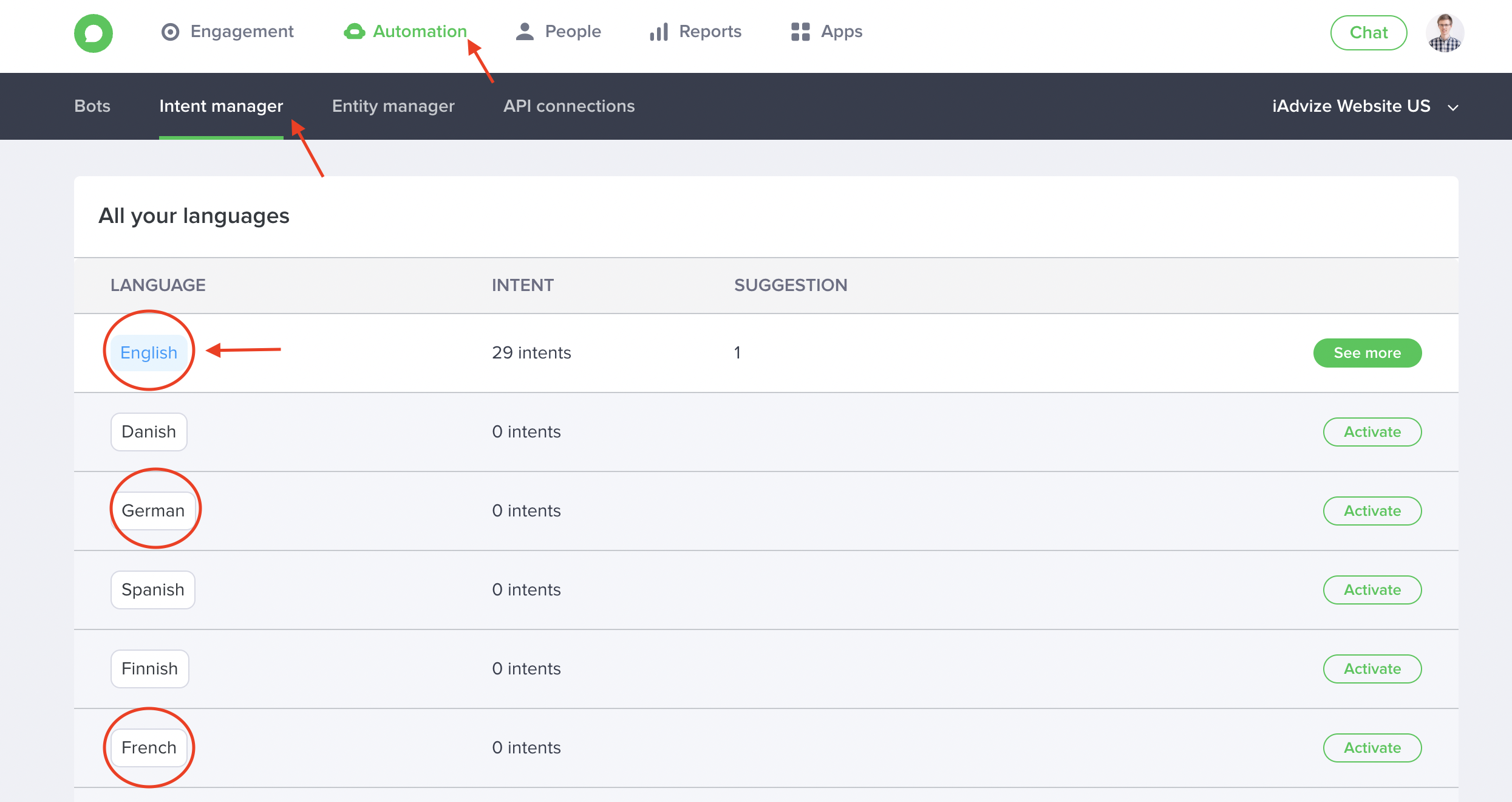Click the INTENT column header
Viewport: 1512px width, 802px height.
(522, 286)
